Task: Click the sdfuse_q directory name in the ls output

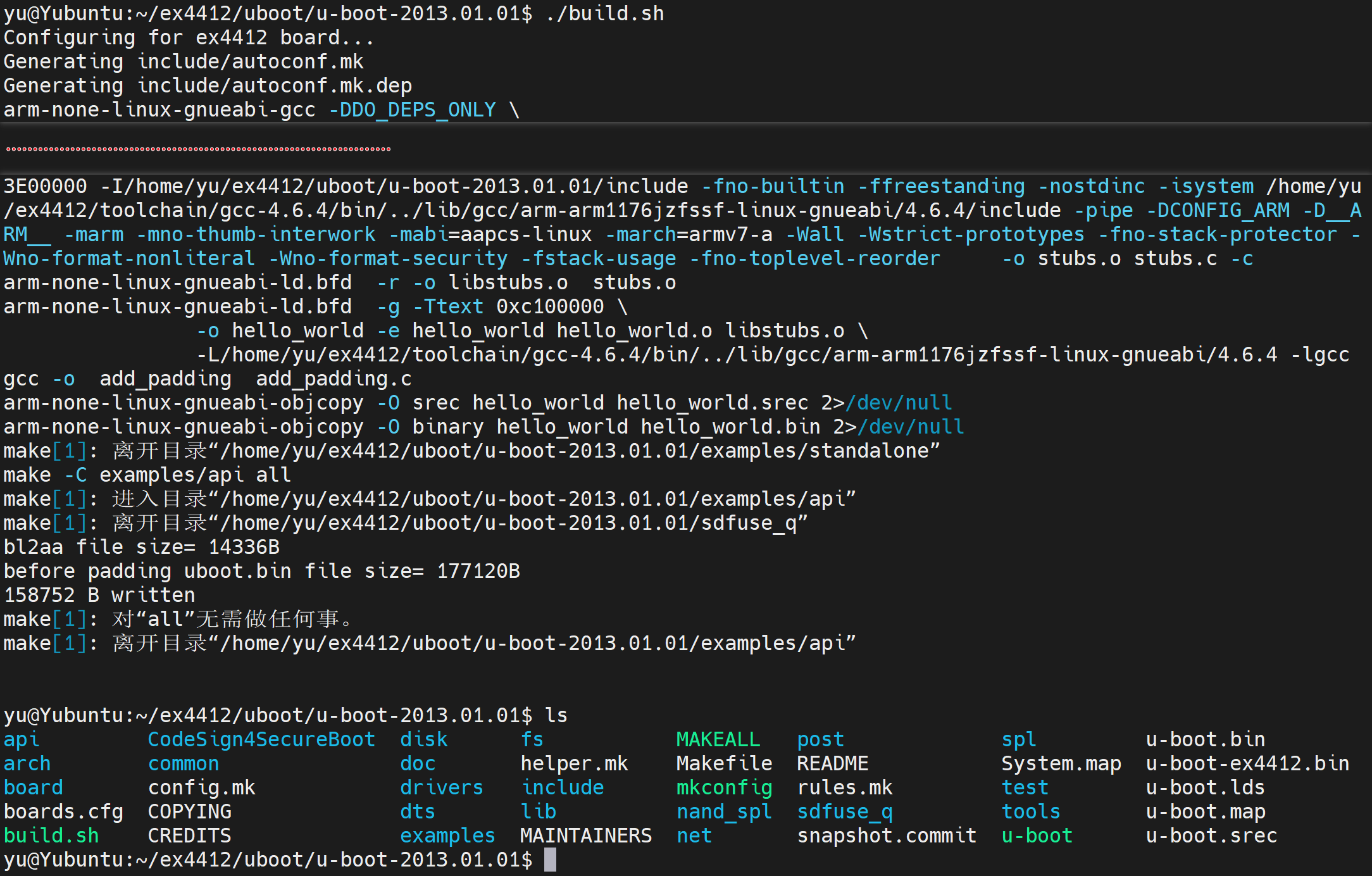Action: click(x=845, y=811)
